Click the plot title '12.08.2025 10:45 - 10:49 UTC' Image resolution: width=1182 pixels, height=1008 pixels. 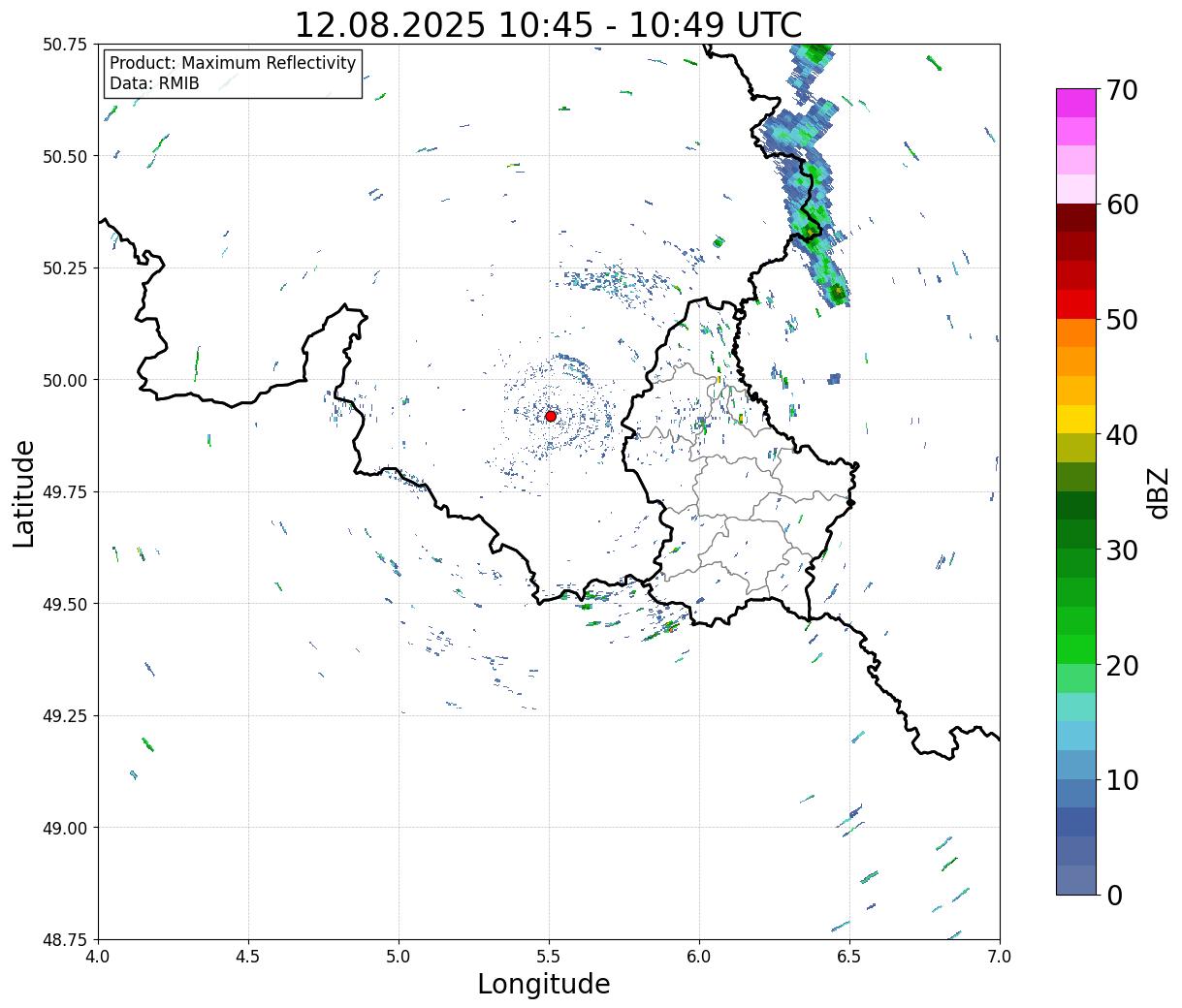(549, 24)
